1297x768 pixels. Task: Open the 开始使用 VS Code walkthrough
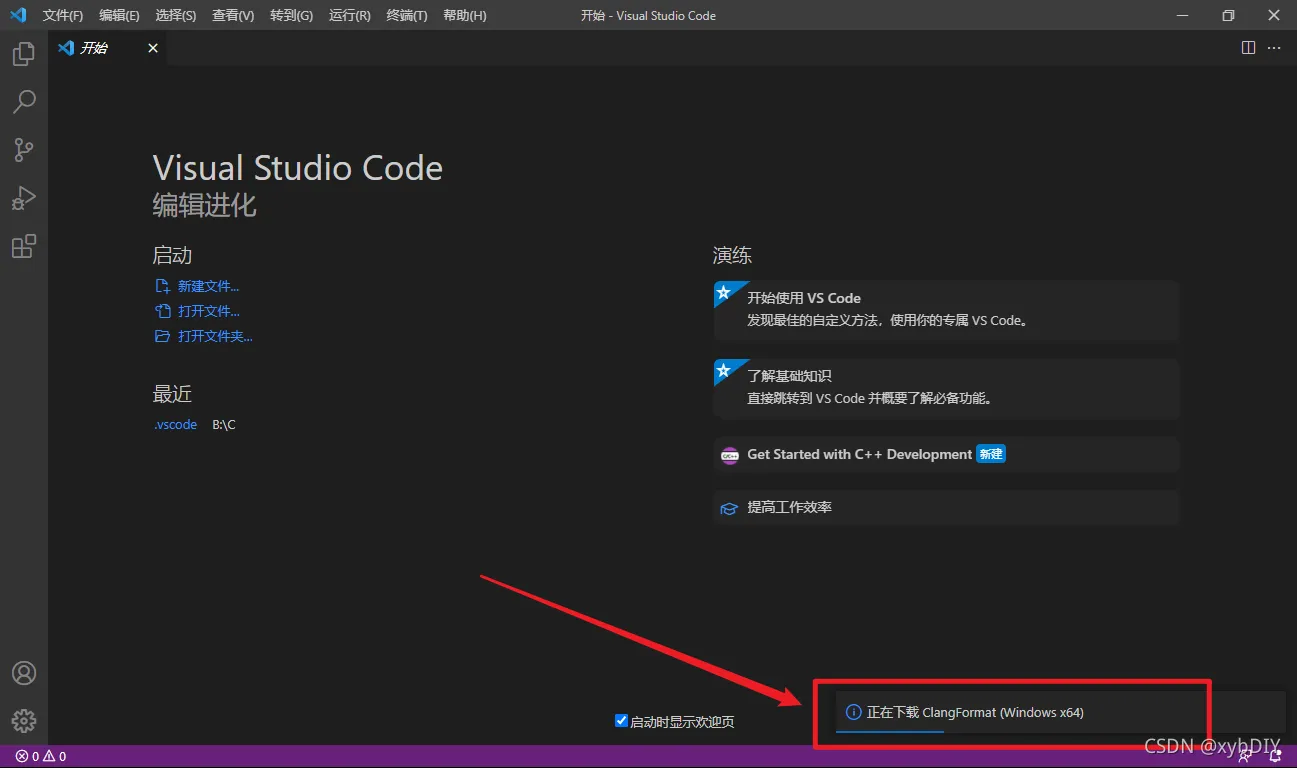[946, 310]
